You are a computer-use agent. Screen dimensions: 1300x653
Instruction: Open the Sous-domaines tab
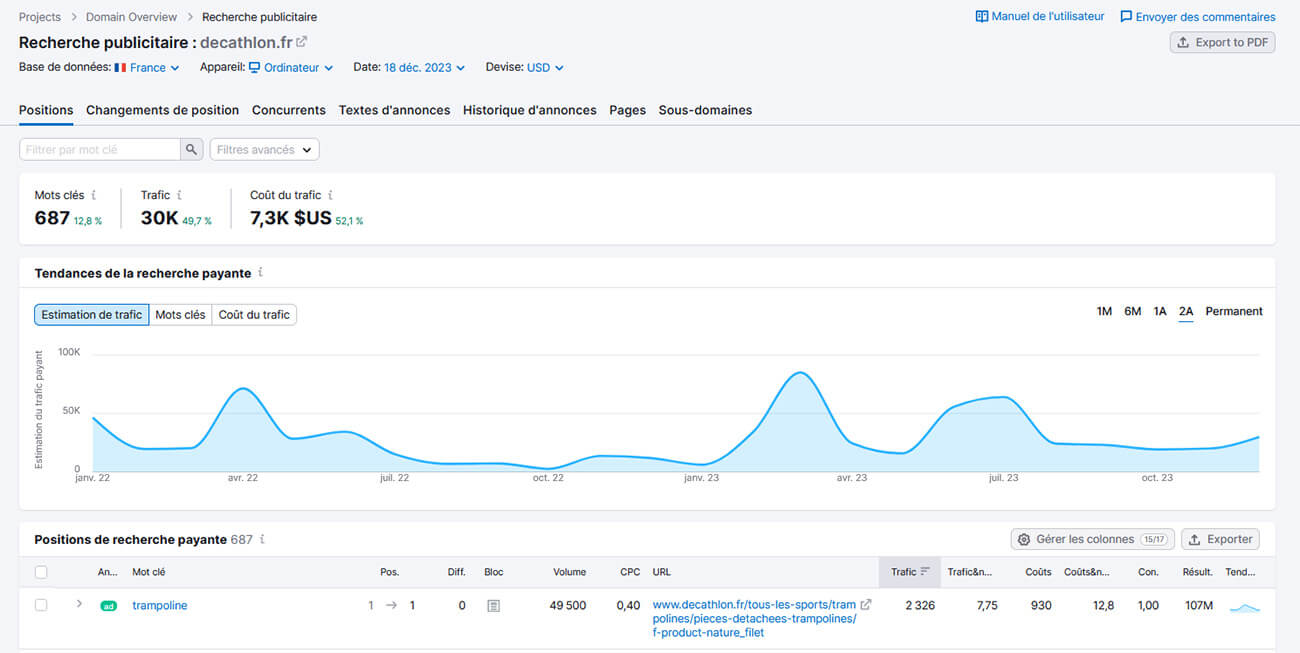tap(705, 110)
